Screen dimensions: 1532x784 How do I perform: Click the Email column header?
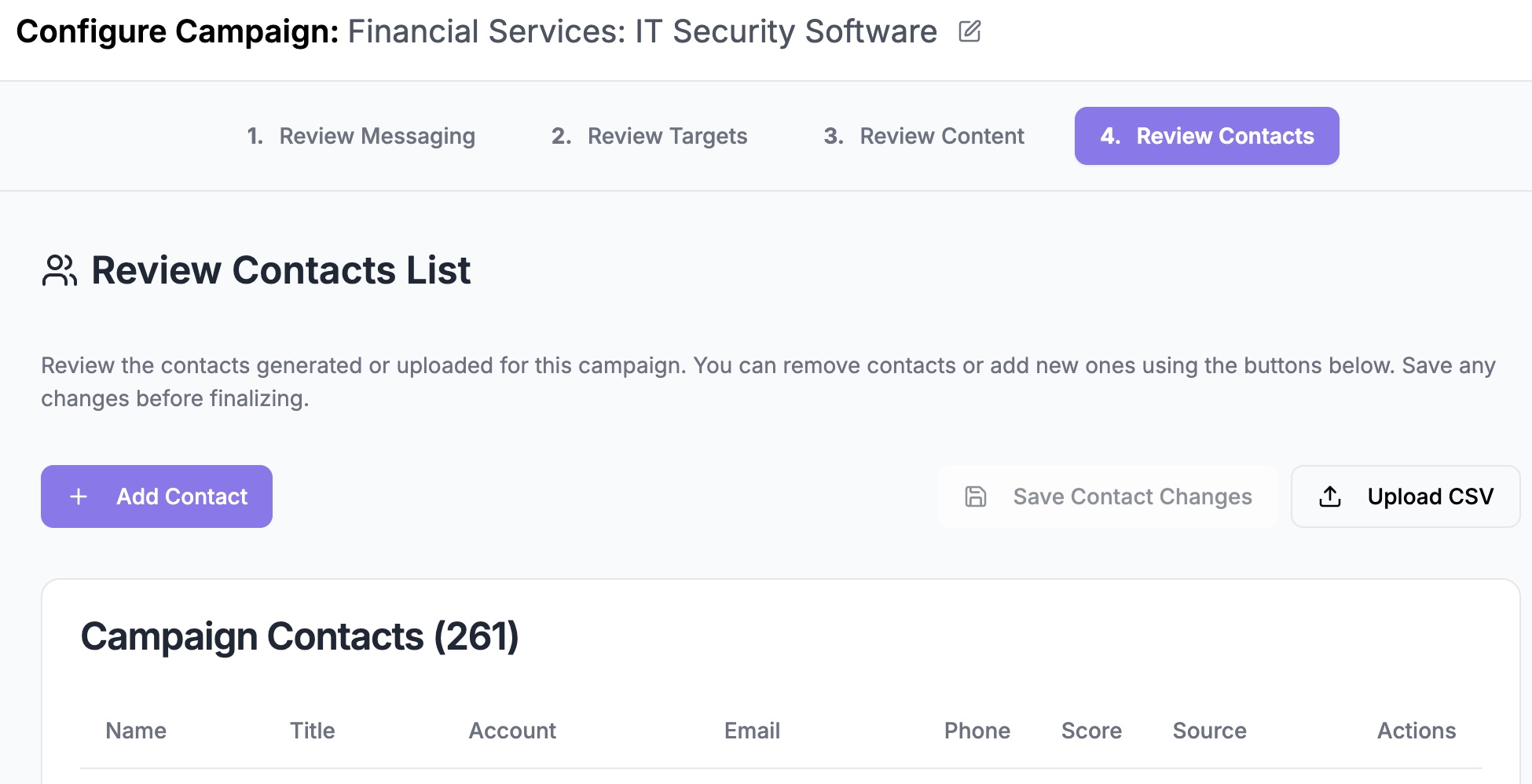click(x=752, y=731)
